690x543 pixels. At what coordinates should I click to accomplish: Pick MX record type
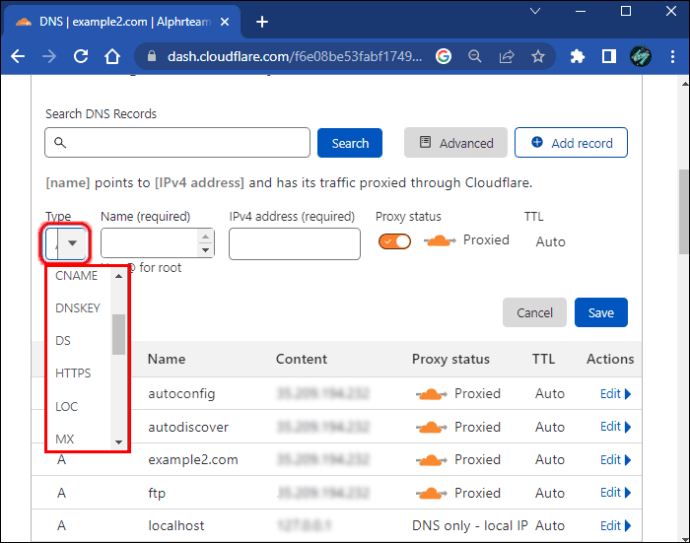tap(65, 439)
